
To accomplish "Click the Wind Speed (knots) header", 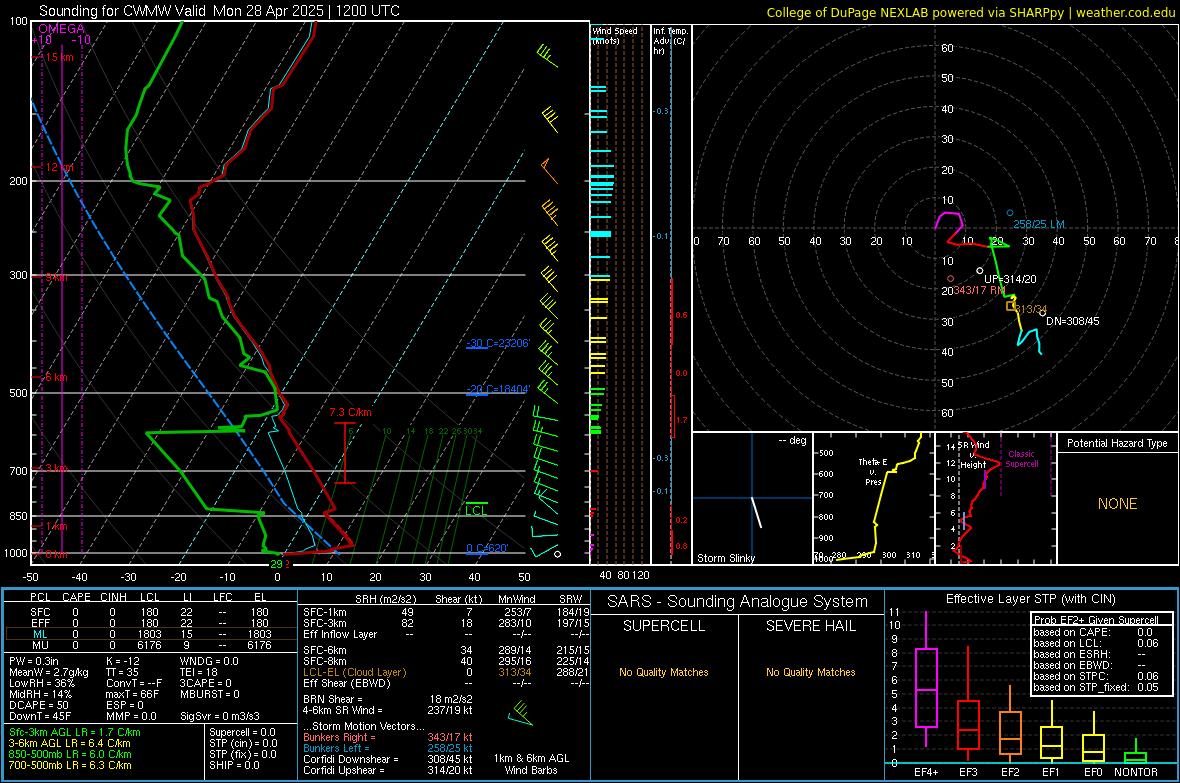I will 615,35.
